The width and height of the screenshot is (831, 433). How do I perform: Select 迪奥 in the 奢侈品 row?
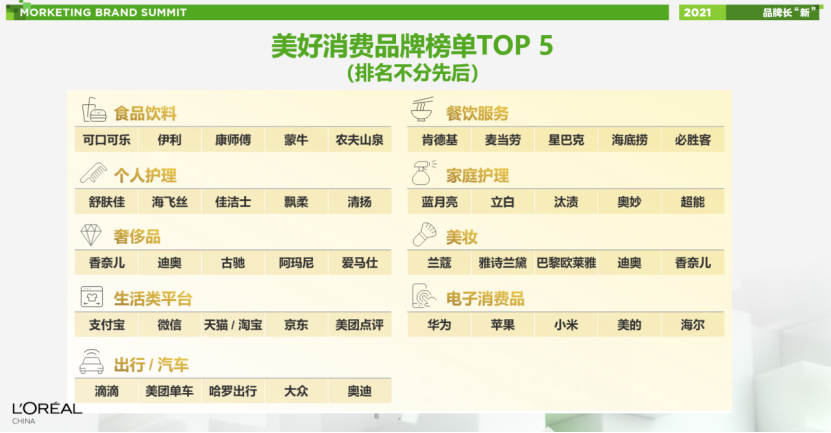pyautogui.click(x=170, y=263)
